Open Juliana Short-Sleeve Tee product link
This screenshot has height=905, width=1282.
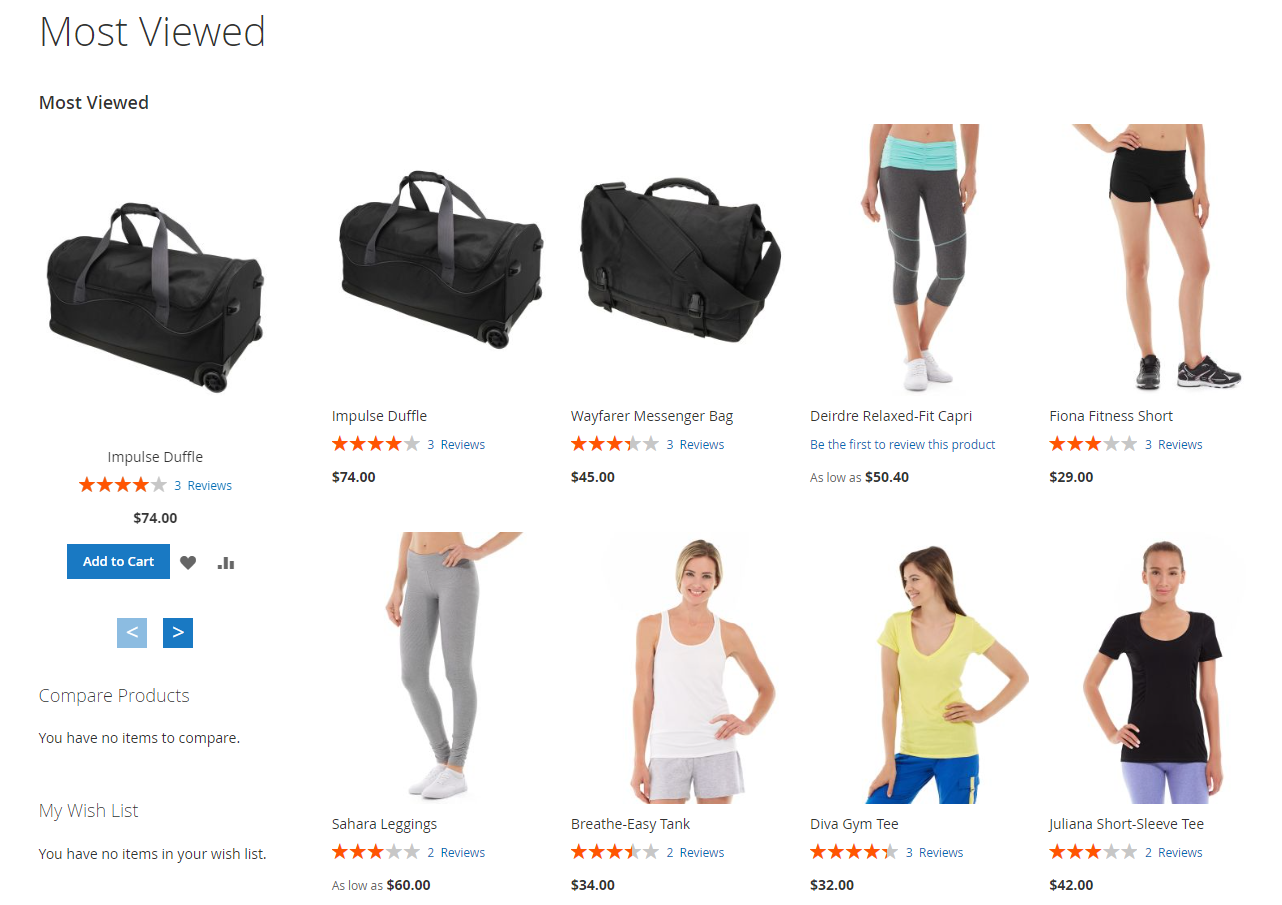click(x=1126, y=824)
